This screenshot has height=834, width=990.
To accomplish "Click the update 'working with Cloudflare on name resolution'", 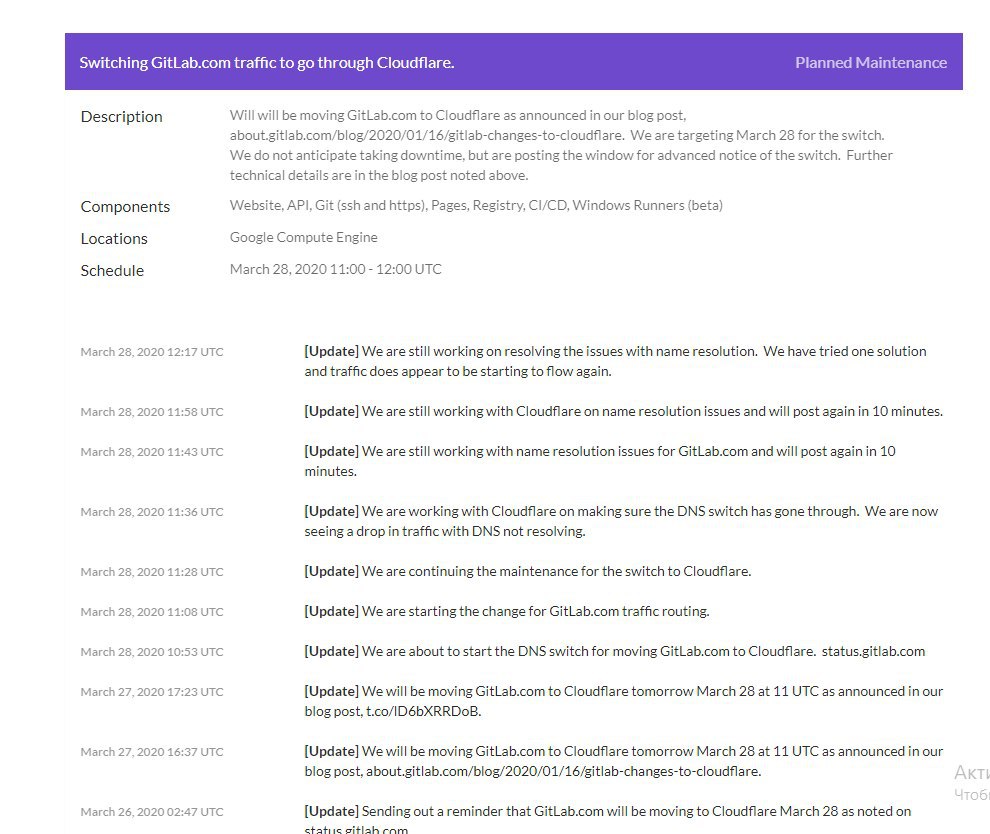I will click(x=623, y=411).
